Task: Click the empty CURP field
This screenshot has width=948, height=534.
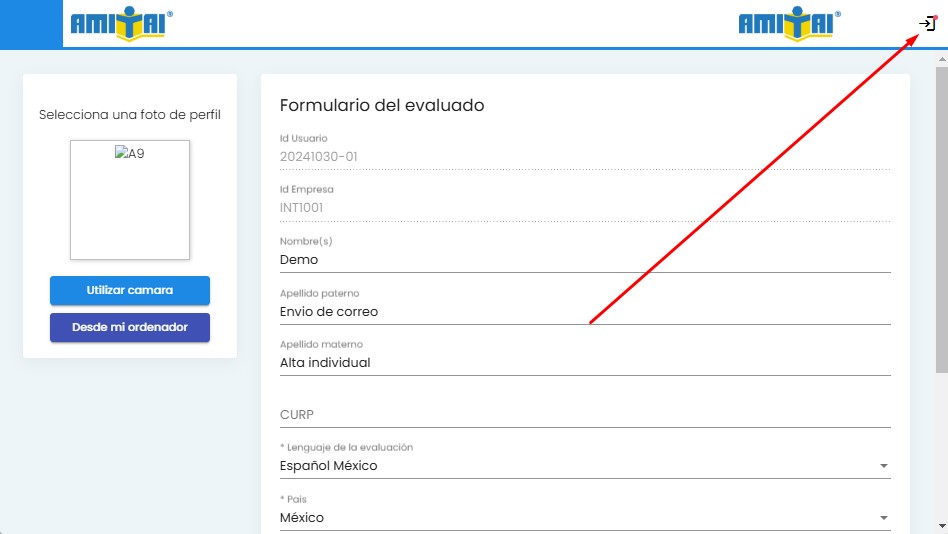Action: 584,415
